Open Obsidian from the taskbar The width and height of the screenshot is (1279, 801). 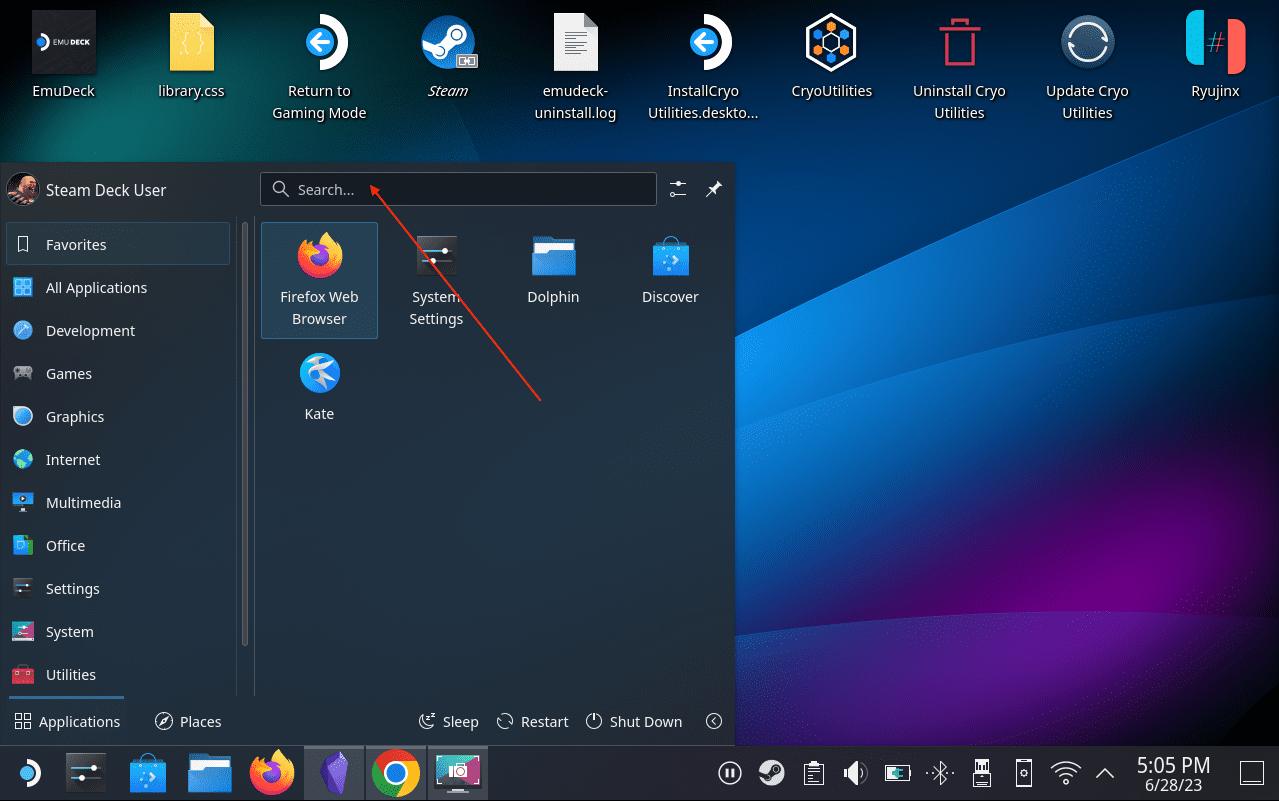tap(334, 772)
